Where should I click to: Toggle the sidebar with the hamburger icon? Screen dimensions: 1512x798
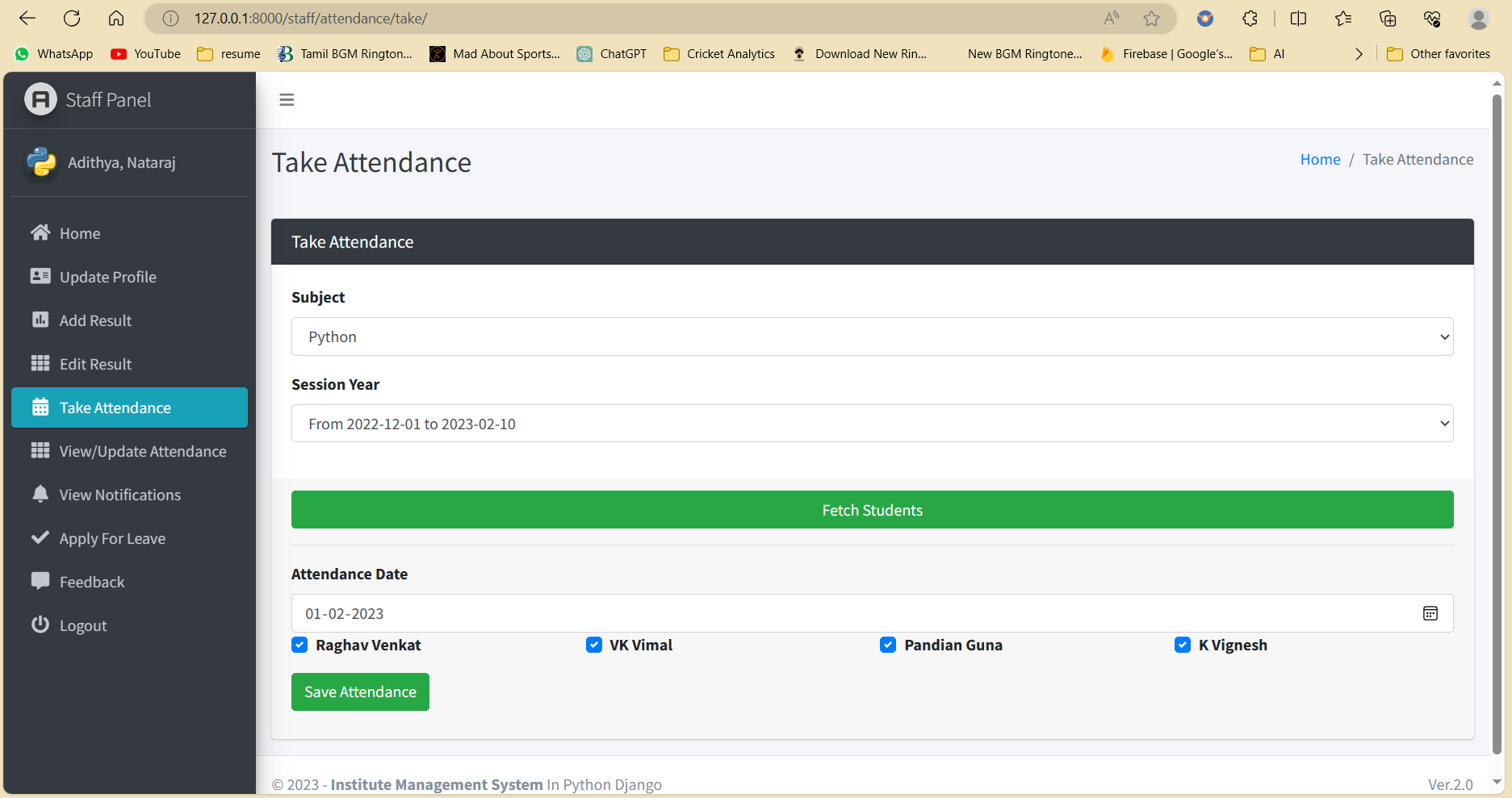[x=287, y=99]
